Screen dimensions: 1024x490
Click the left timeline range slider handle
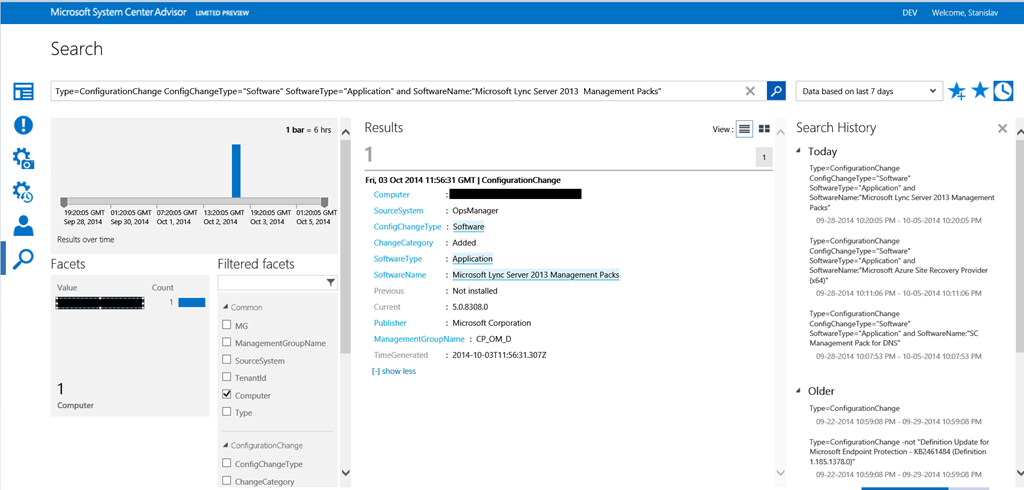click(x=64, y=202)
